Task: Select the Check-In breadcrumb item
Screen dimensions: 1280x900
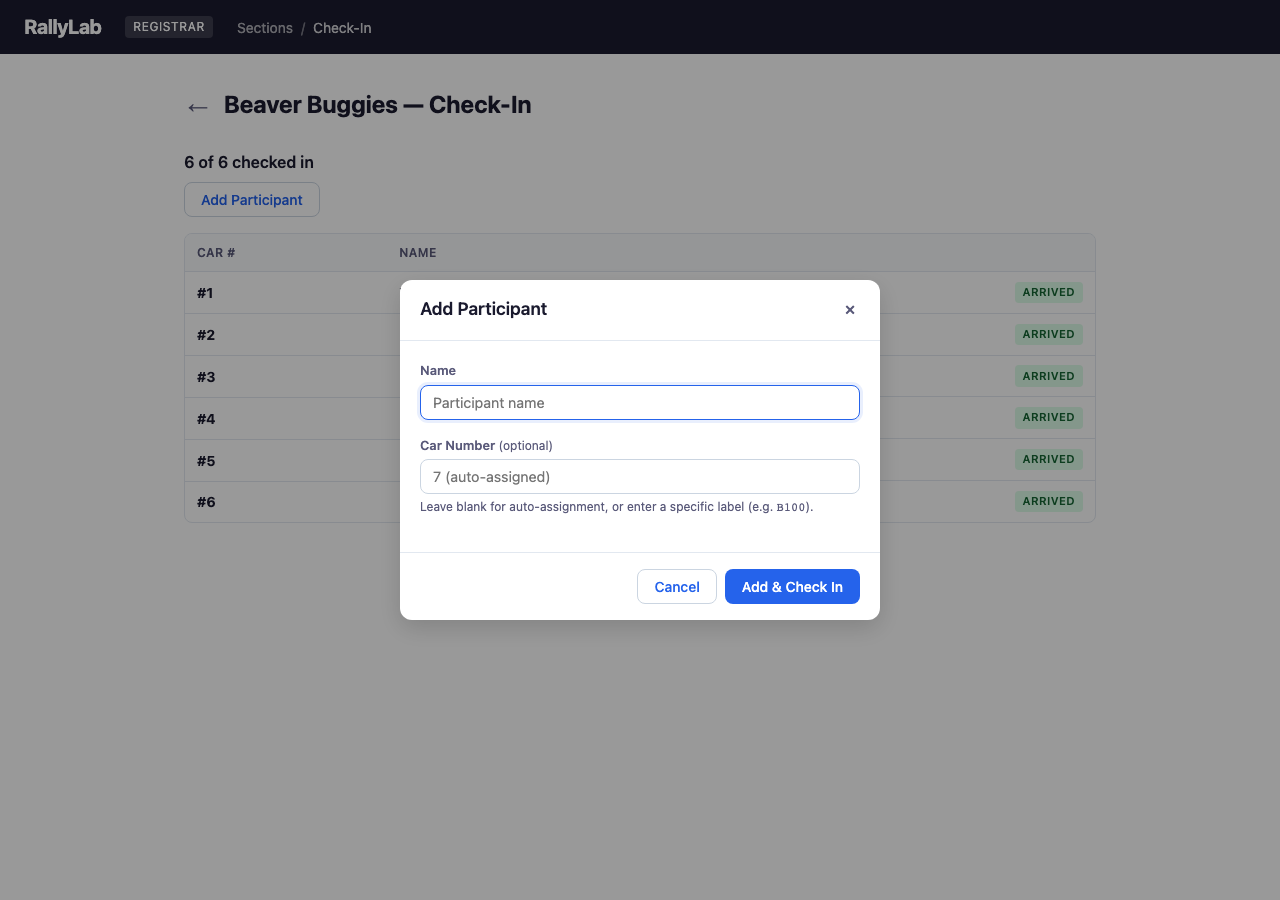Action: click(x=342, y=28)
